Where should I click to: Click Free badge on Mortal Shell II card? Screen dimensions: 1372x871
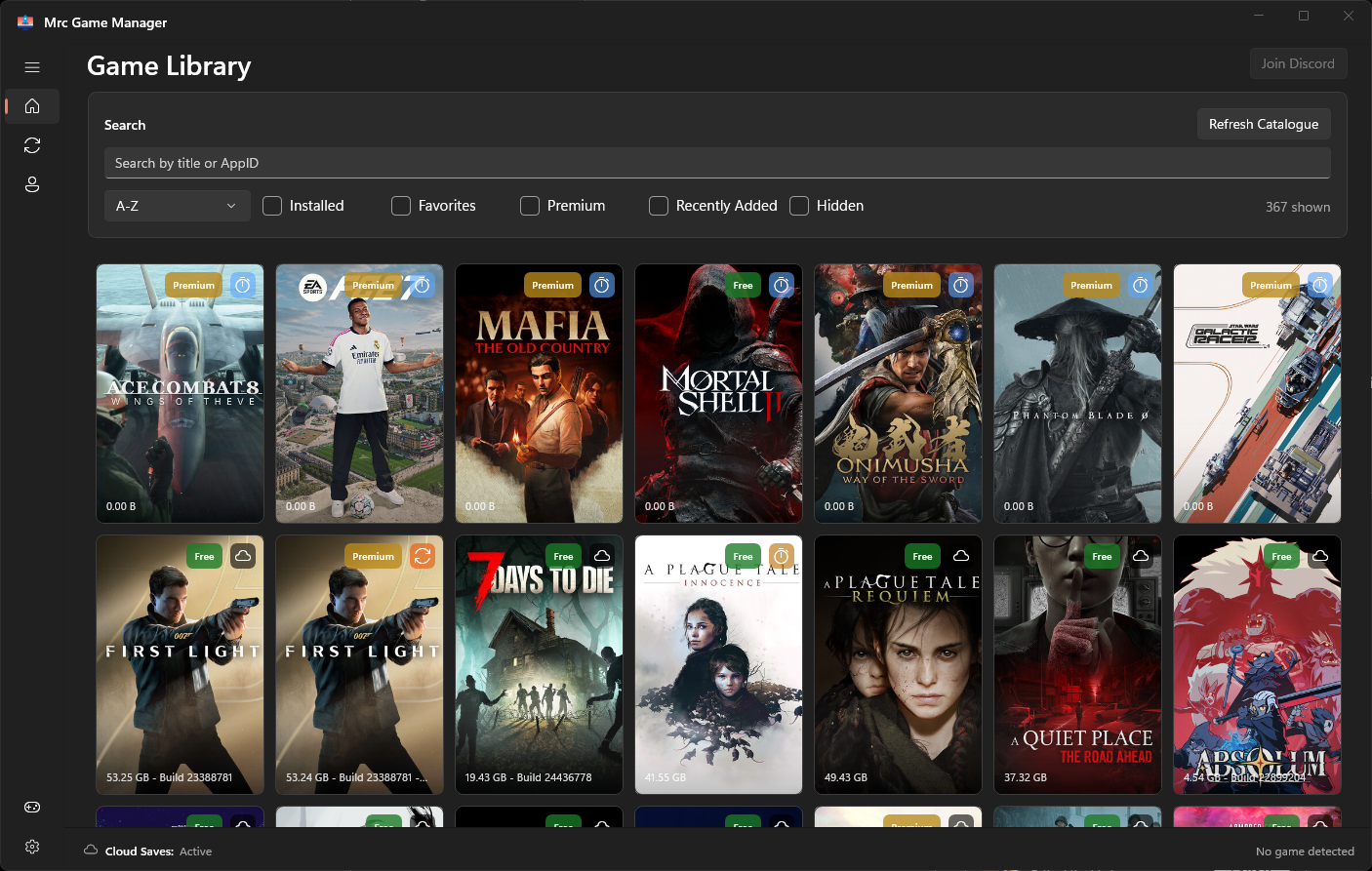point(743,285)
